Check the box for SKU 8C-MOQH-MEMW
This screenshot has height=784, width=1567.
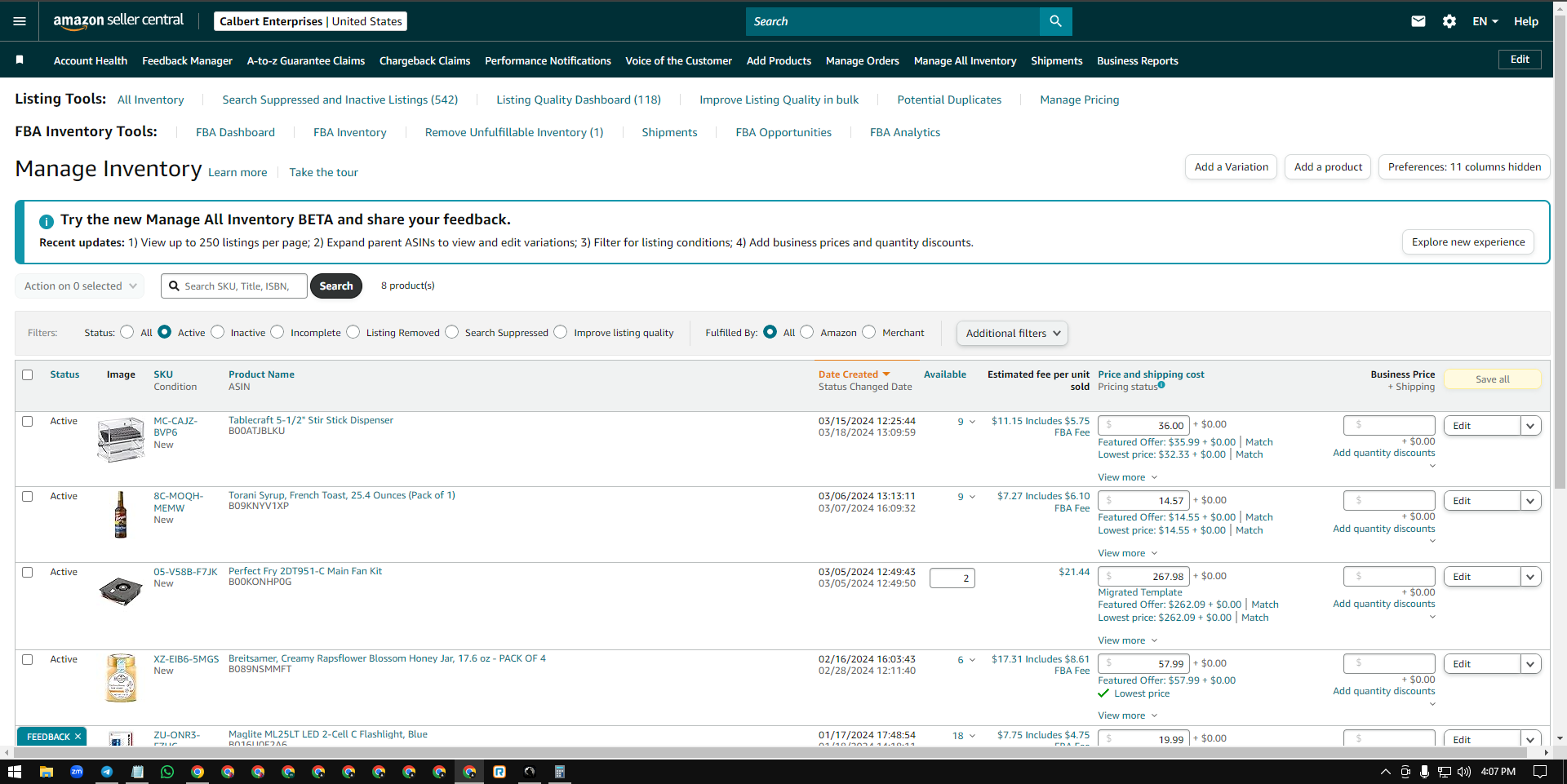[x=28, y=497]
